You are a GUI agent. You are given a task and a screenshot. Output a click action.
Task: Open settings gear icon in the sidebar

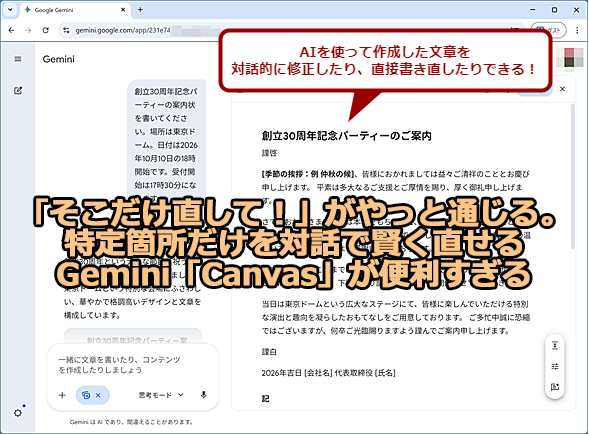pos(18,413)
